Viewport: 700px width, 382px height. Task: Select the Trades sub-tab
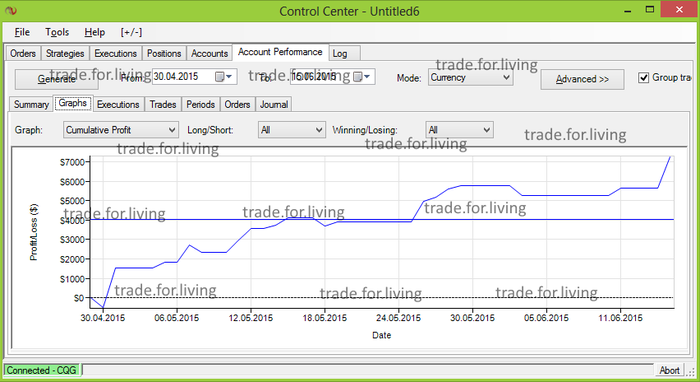coord(162,104)
